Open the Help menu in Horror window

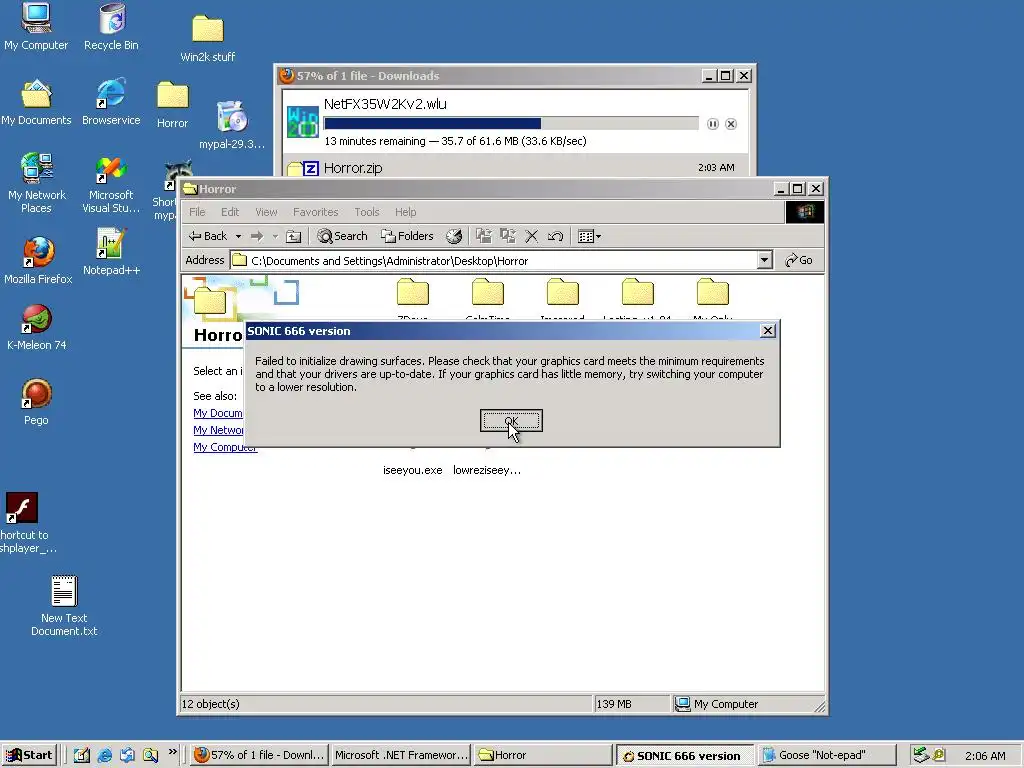click(x=405, y=212)
